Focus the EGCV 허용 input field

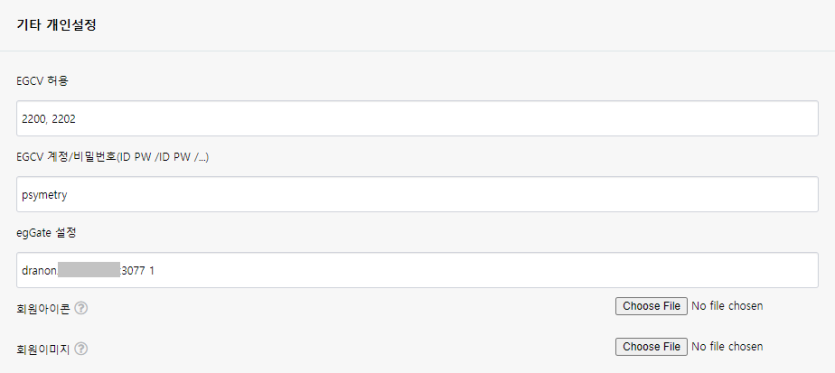[417, 118]
